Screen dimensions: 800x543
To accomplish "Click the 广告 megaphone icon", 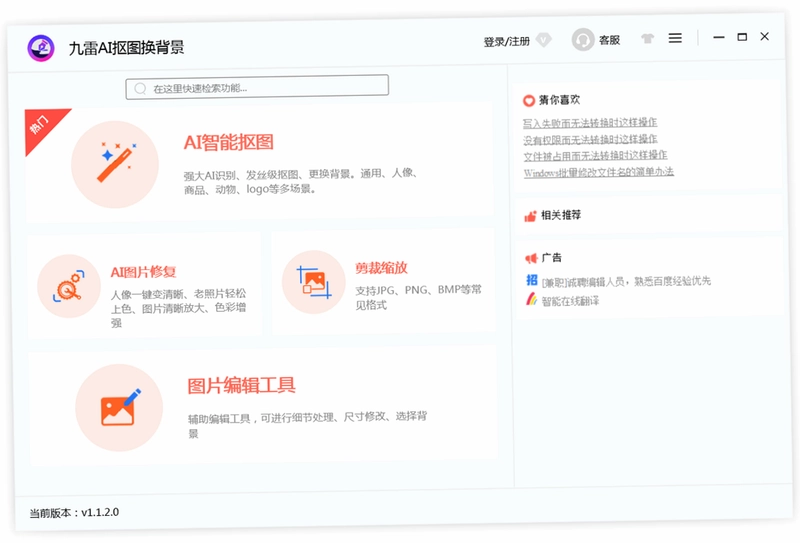I will click(531, 258).
